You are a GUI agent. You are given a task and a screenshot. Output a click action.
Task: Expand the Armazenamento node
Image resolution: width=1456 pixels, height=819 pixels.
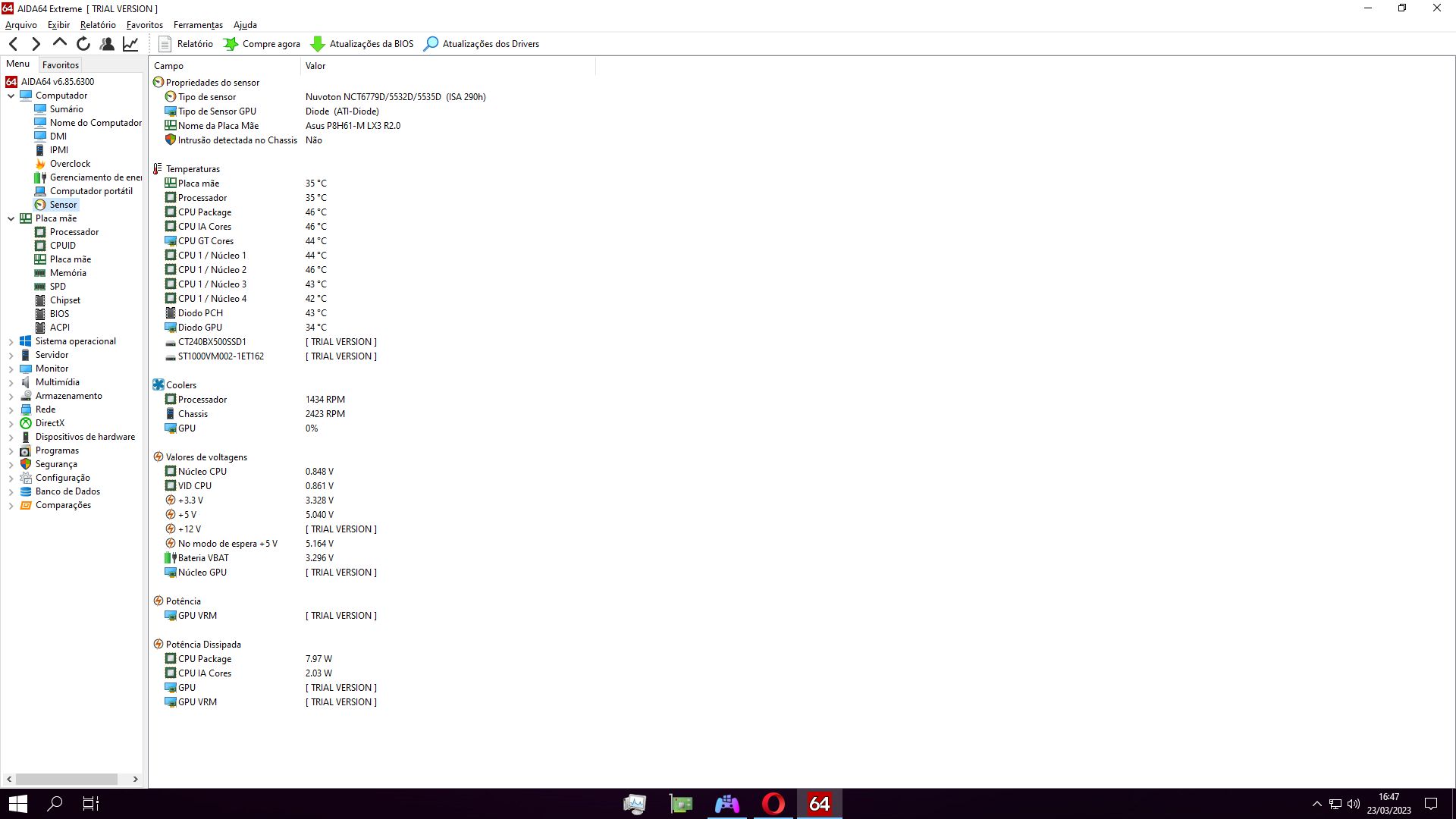[x=11, y=396]
